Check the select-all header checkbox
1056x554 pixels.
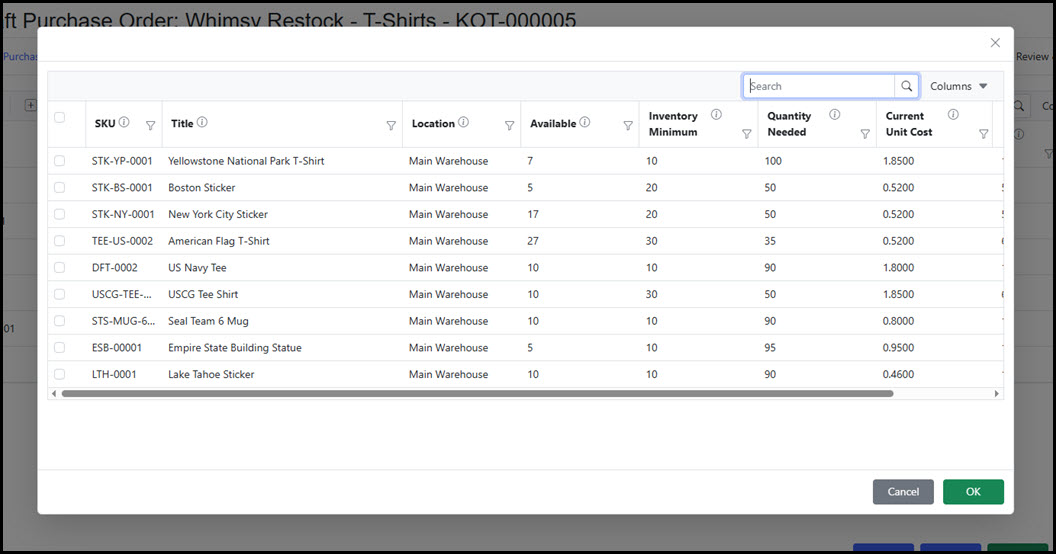[60, 117]
